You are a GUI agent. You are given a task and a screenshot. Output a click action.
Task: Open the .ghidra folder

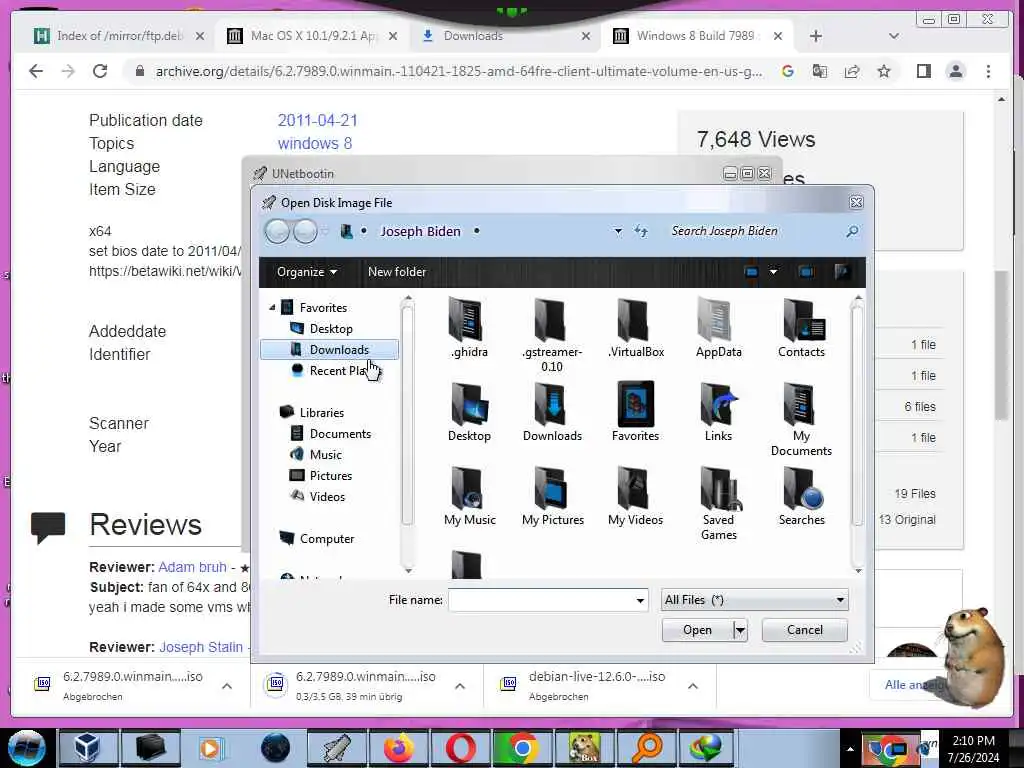(469, 327)
